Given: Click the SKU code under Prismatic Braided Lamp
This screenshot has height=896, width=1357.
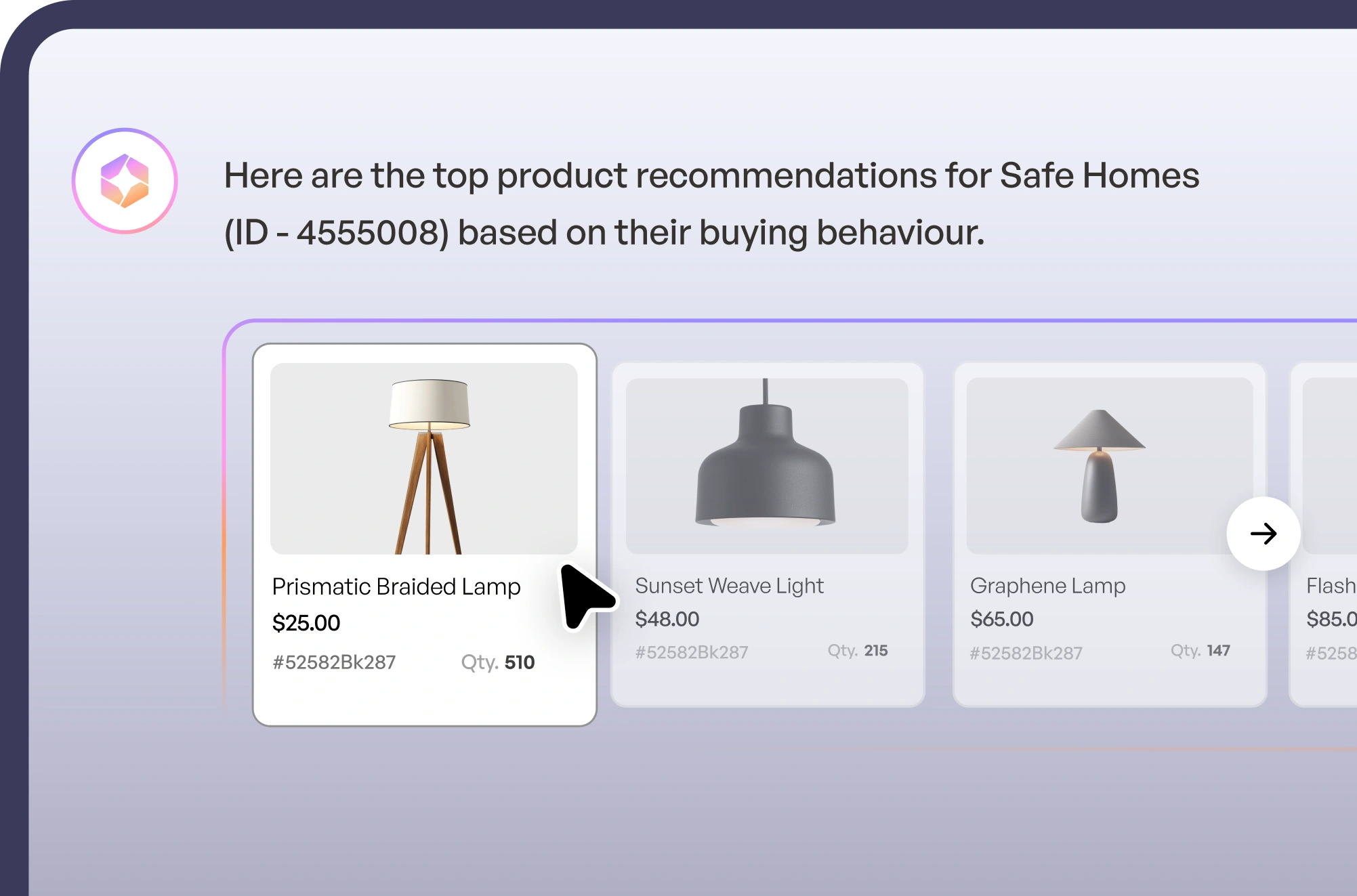Looking at the screenshot, I should pos(334,662).
